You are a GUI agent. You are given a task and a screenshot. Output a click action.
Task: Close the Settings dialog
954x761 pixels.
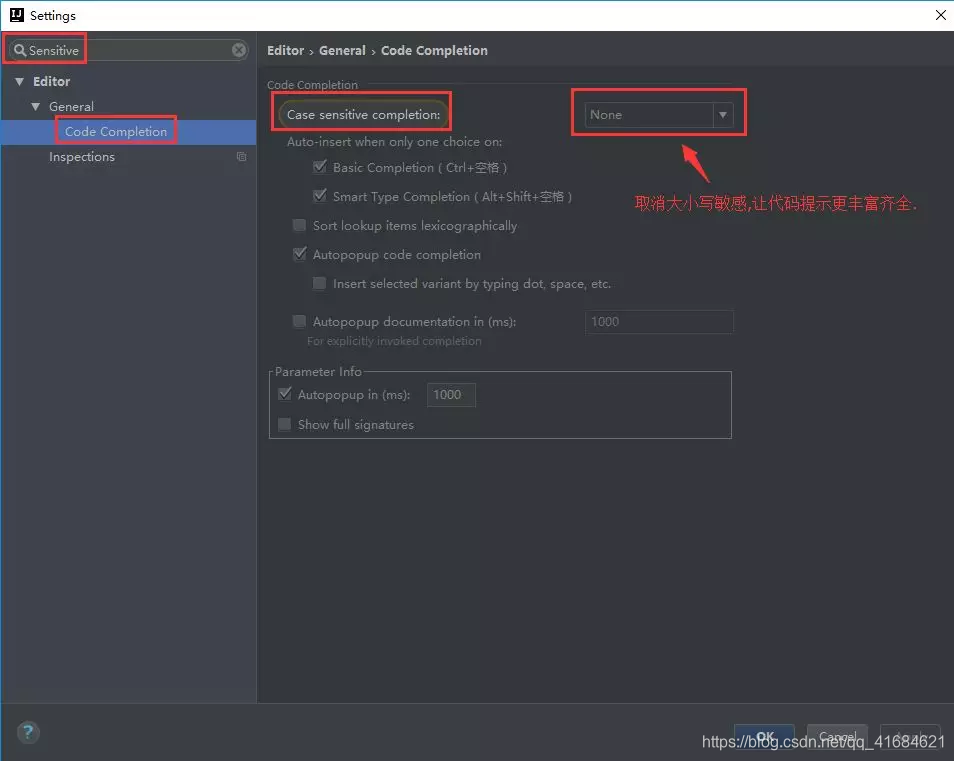(x=940, y=15)
